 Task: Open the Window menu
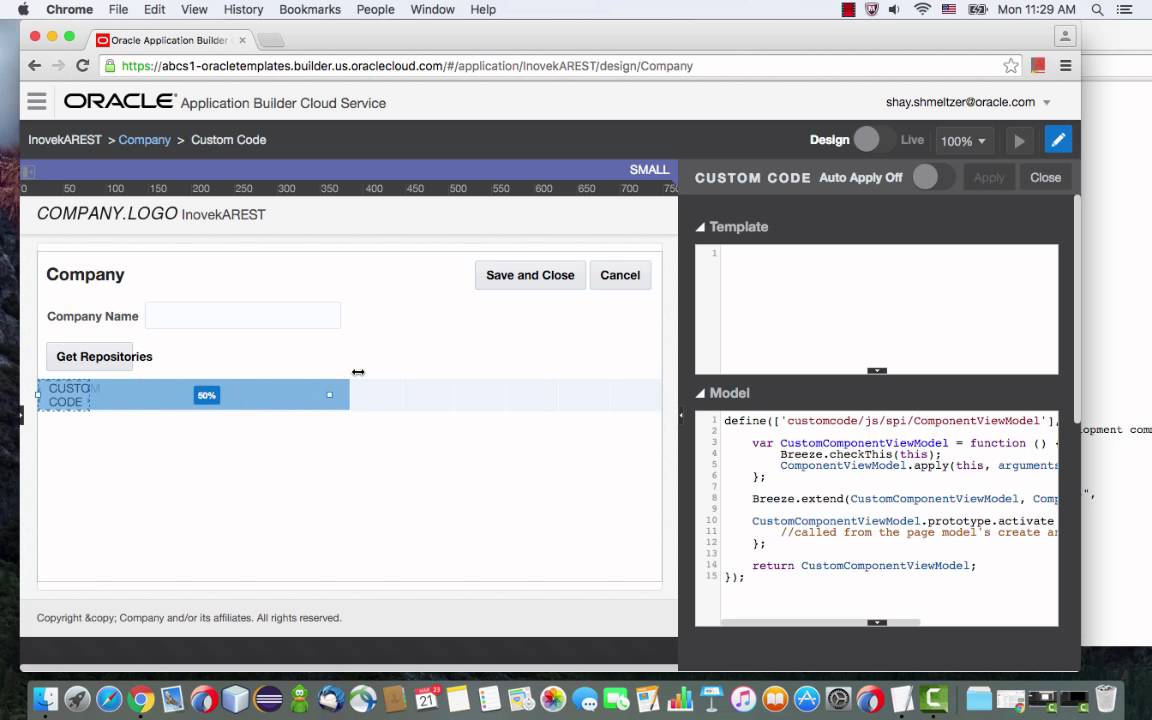[x=432, y=10]
